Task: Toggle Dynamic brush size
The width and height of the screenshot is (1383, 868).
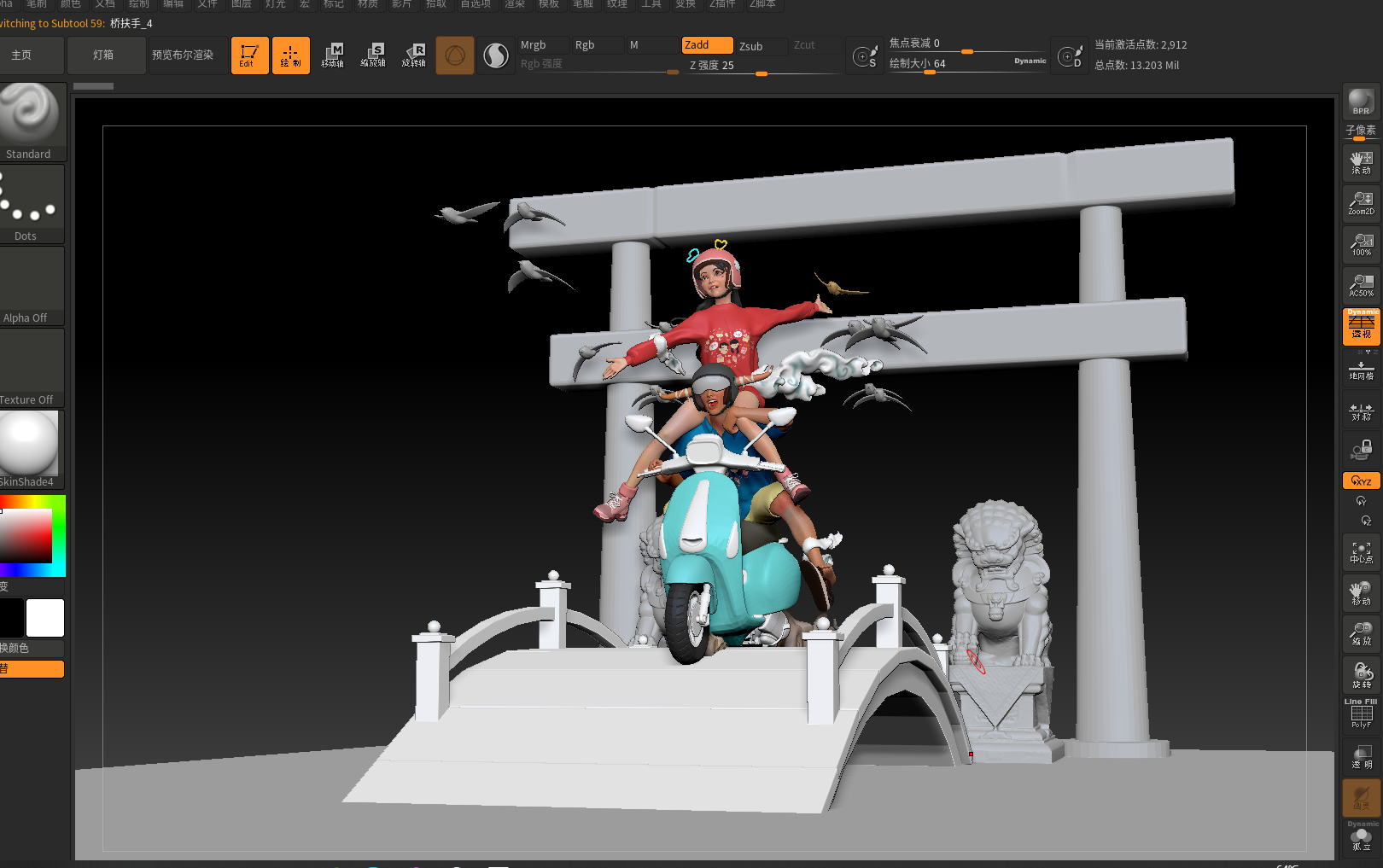Action: [x=1030, y=61]
